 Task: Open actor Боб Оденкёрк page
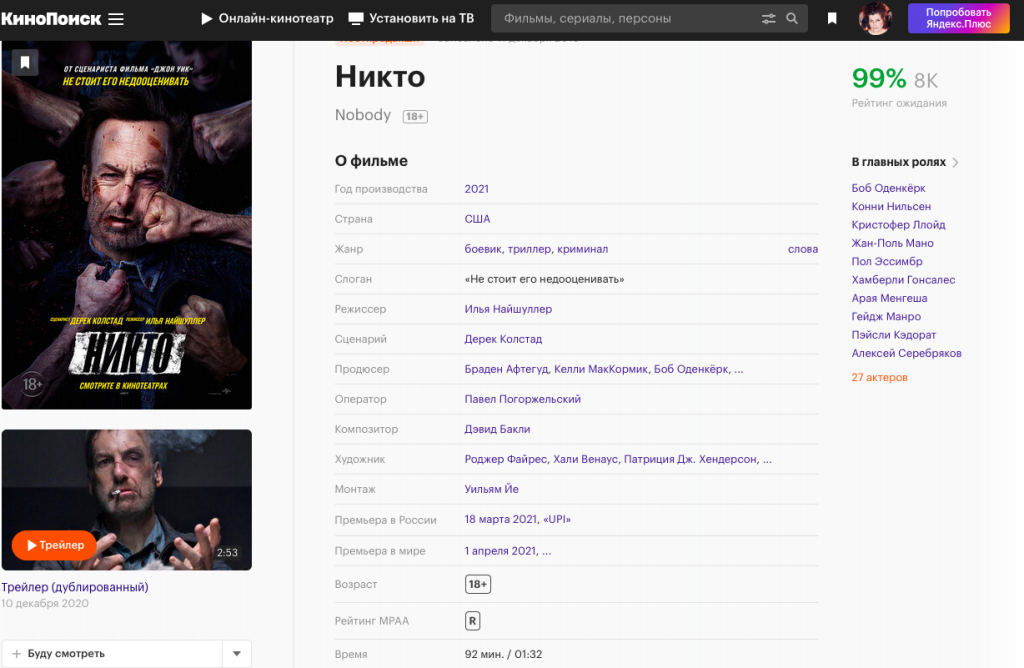(x=888, y=188)
